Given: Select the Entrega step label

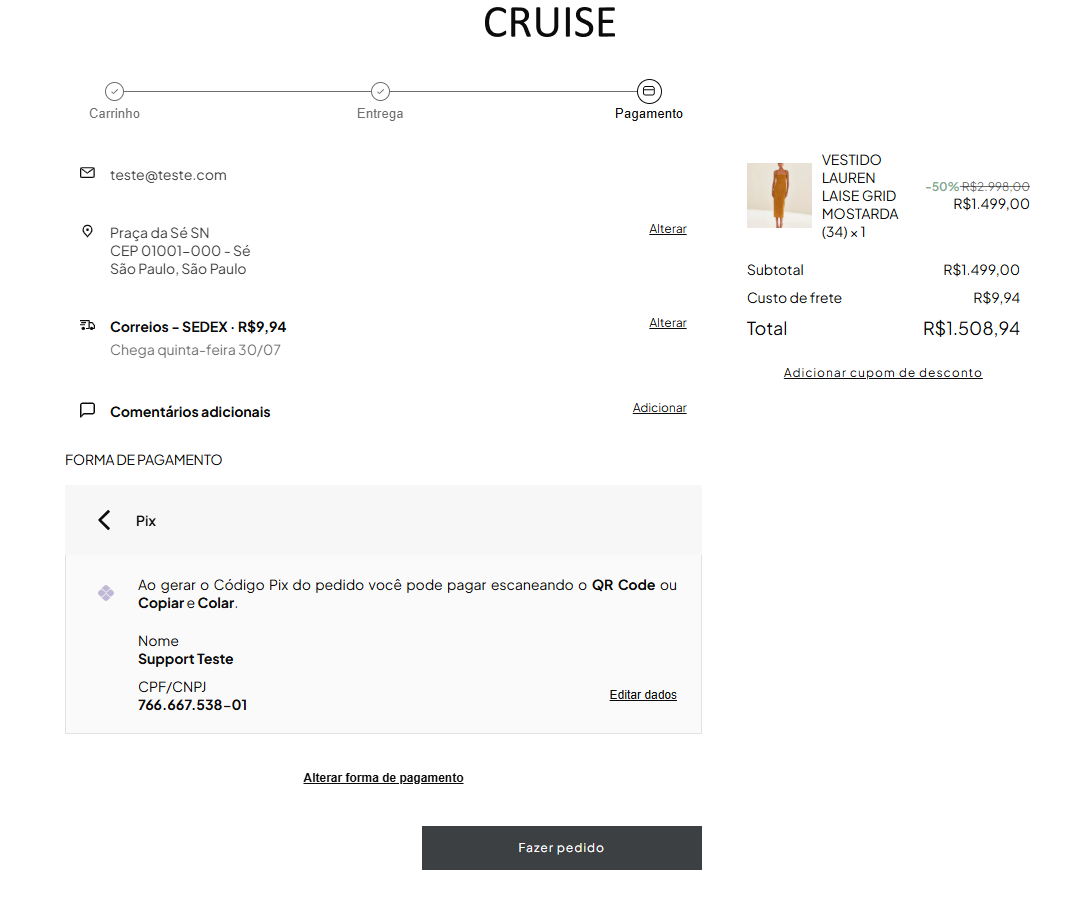Looking at the screenshot, I should point(380,114).
